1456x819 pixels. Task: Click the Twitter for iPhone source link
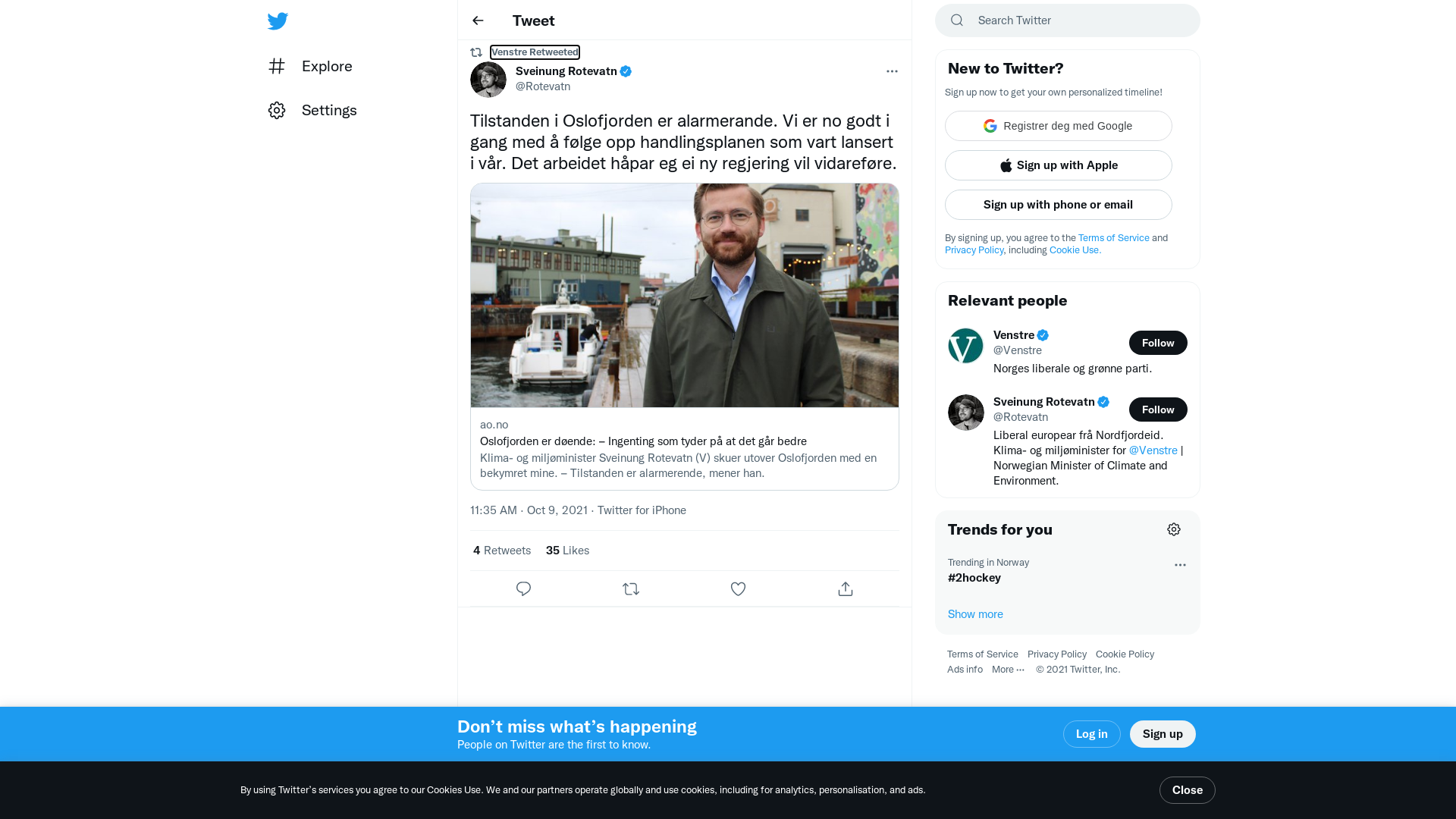tap(642, 510)
